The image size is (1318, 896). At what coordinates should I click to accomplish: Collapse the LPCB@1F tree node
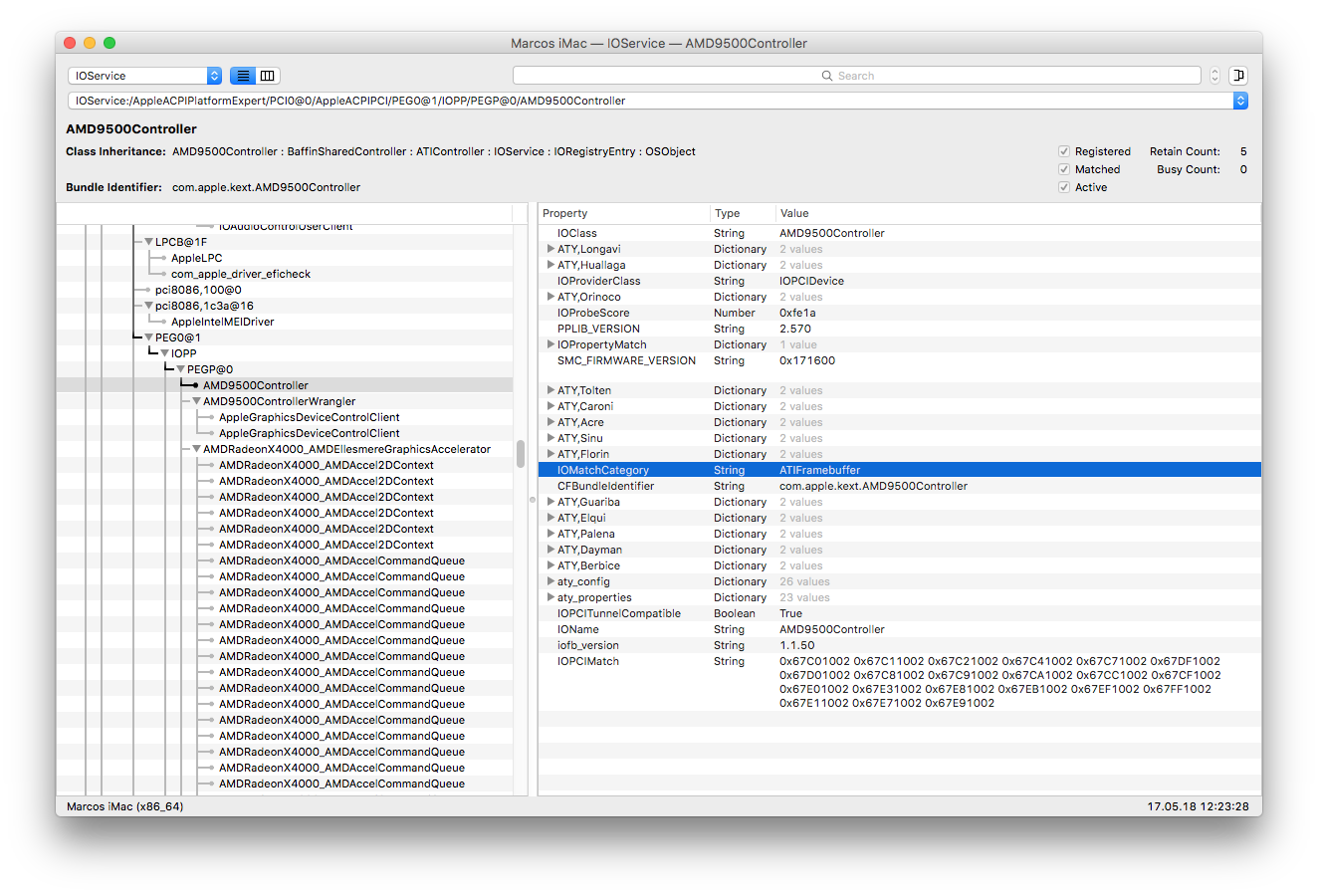(x=148, y=242)
